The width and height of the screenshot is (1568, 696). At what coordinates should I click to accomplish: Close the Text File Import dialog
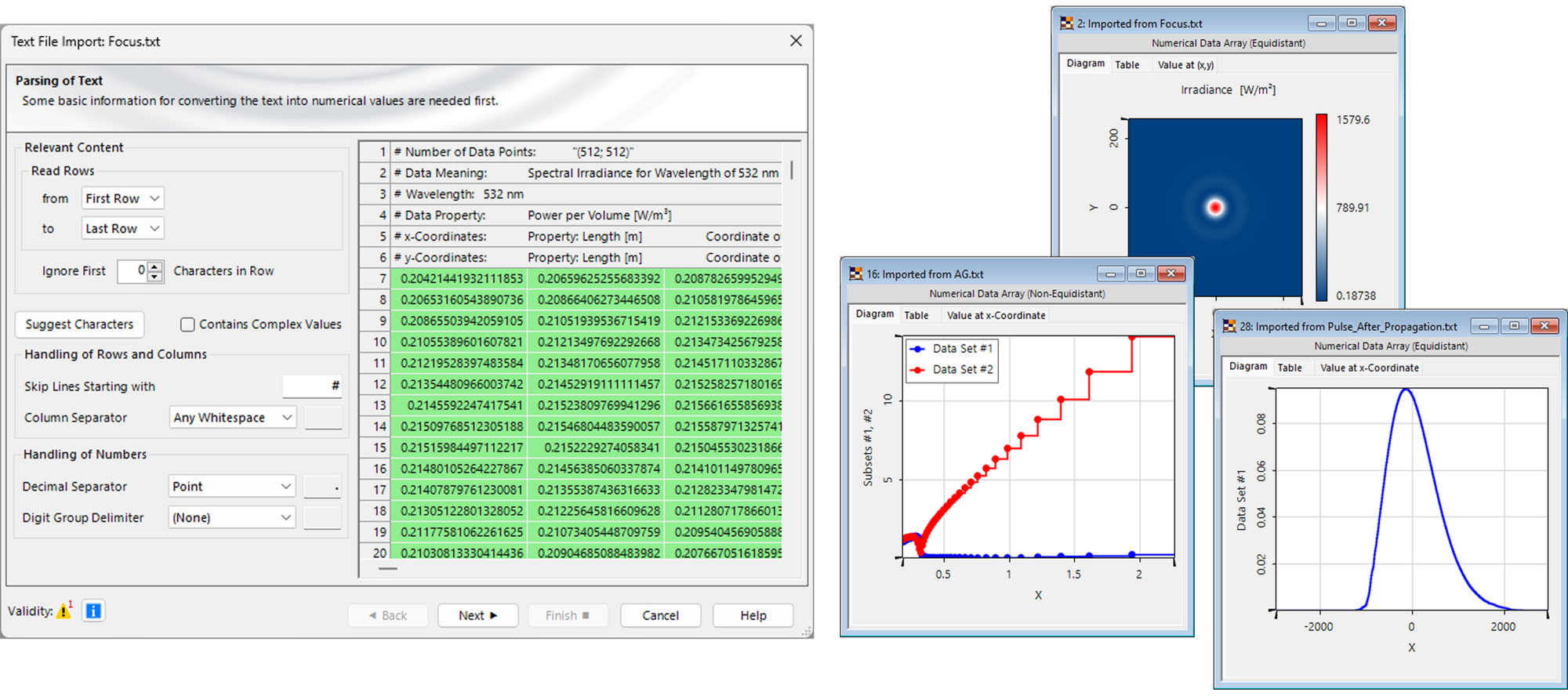[796, 41]
